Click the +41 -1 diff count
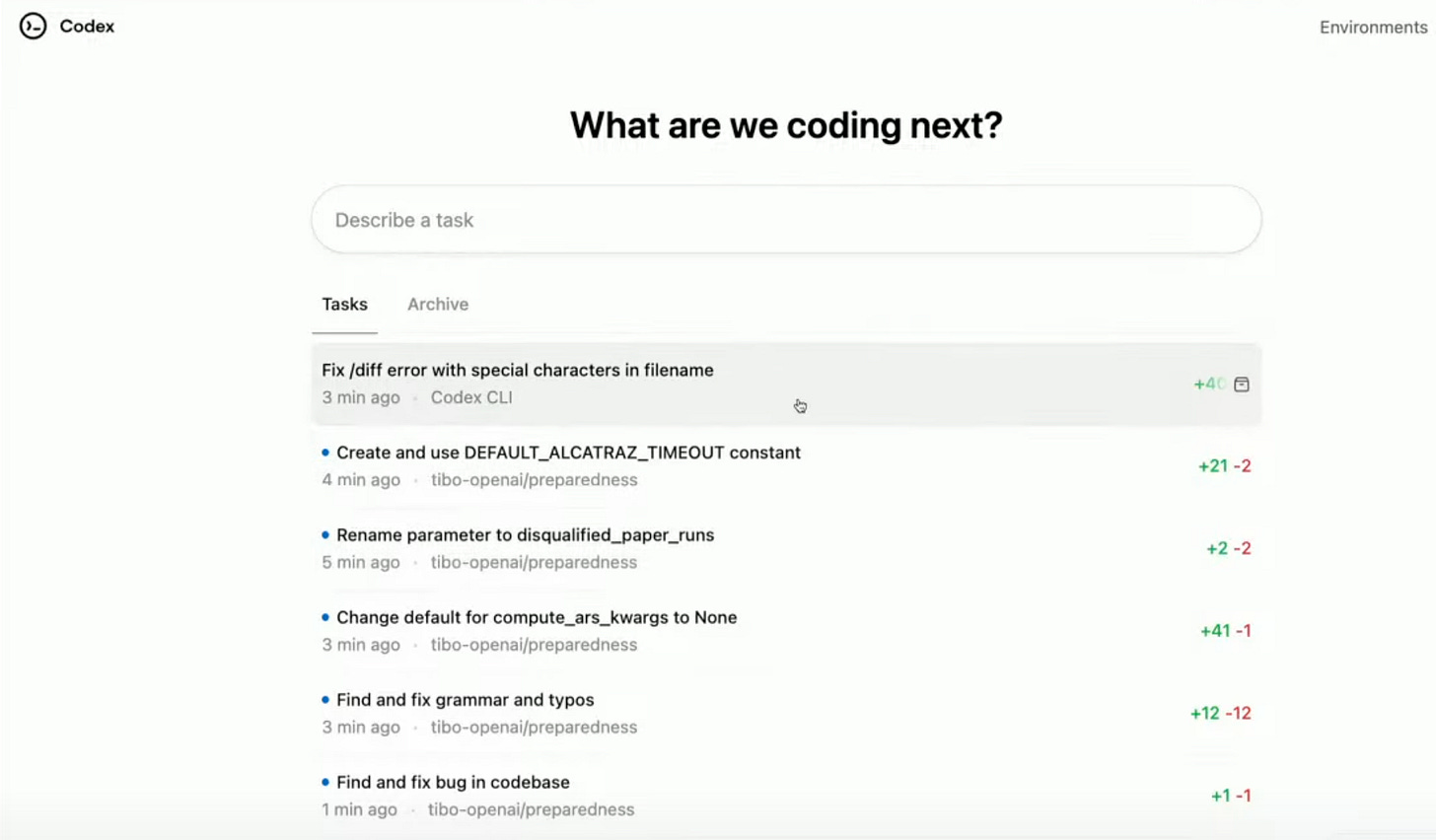The image size is (1436, 840). (x=1225, y=631)
